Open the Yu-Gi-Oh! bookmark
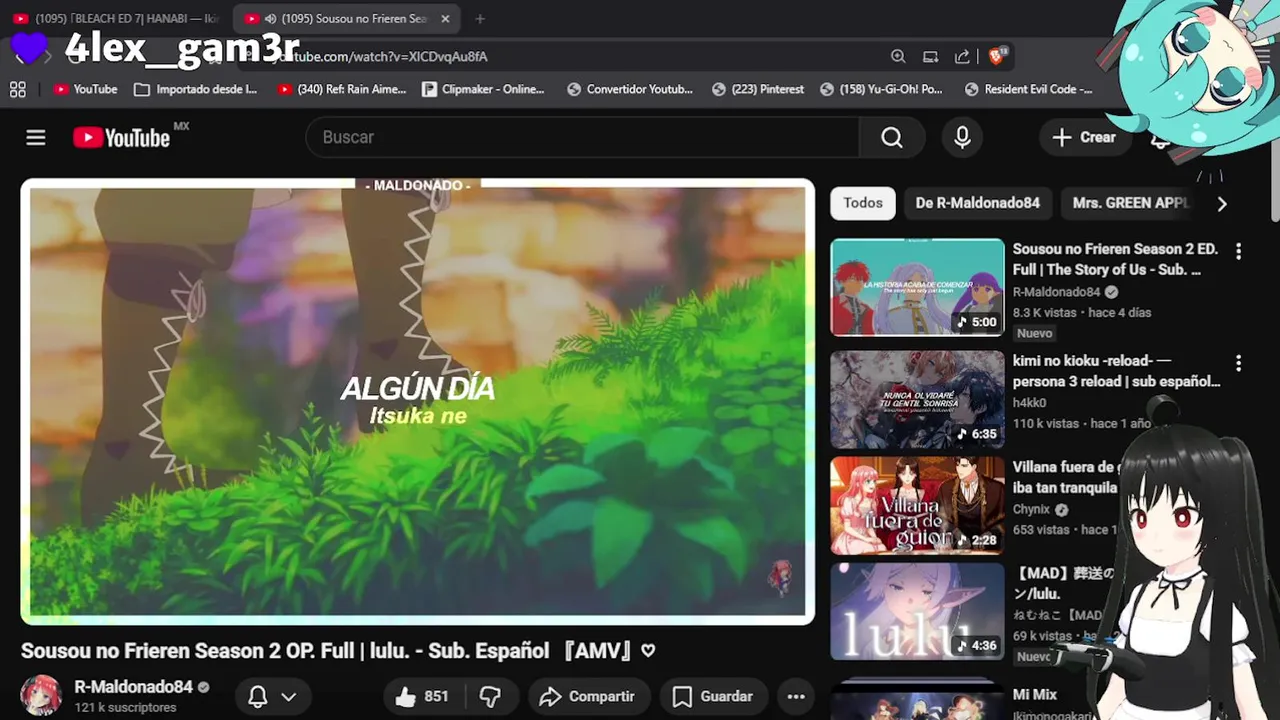Image resolution: width=1280 pixels, height=720 pixels. pos(881,89)
